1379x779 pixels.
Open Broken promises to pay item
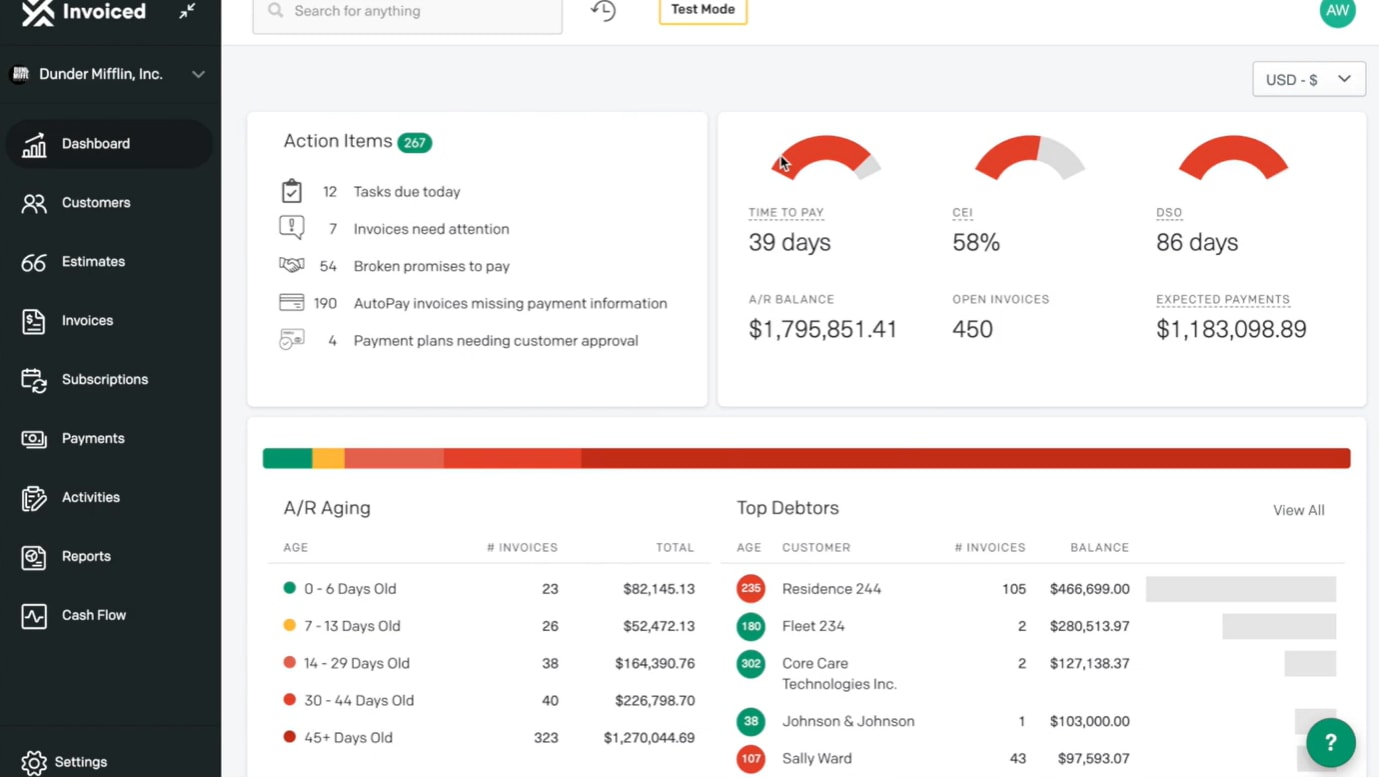click(431, 266)
